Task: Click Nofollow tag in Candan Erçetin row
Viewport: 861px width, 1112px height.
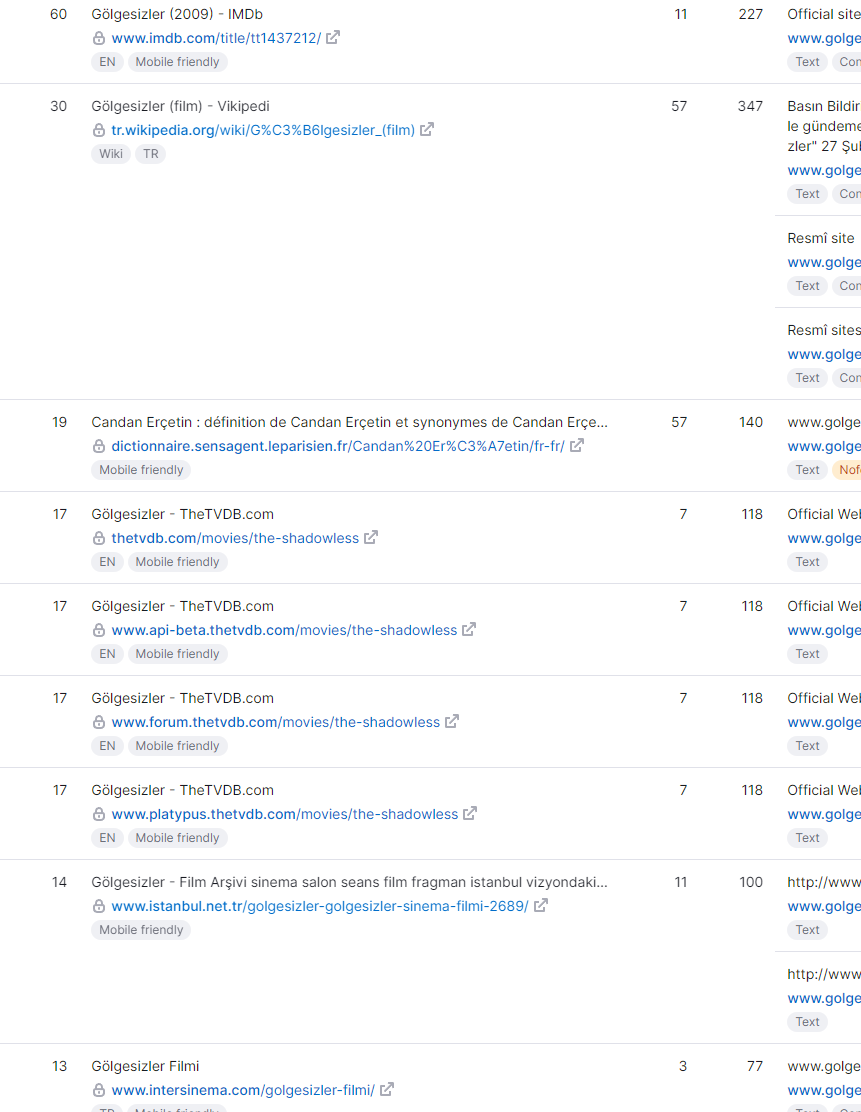Action: pos(847,469)
